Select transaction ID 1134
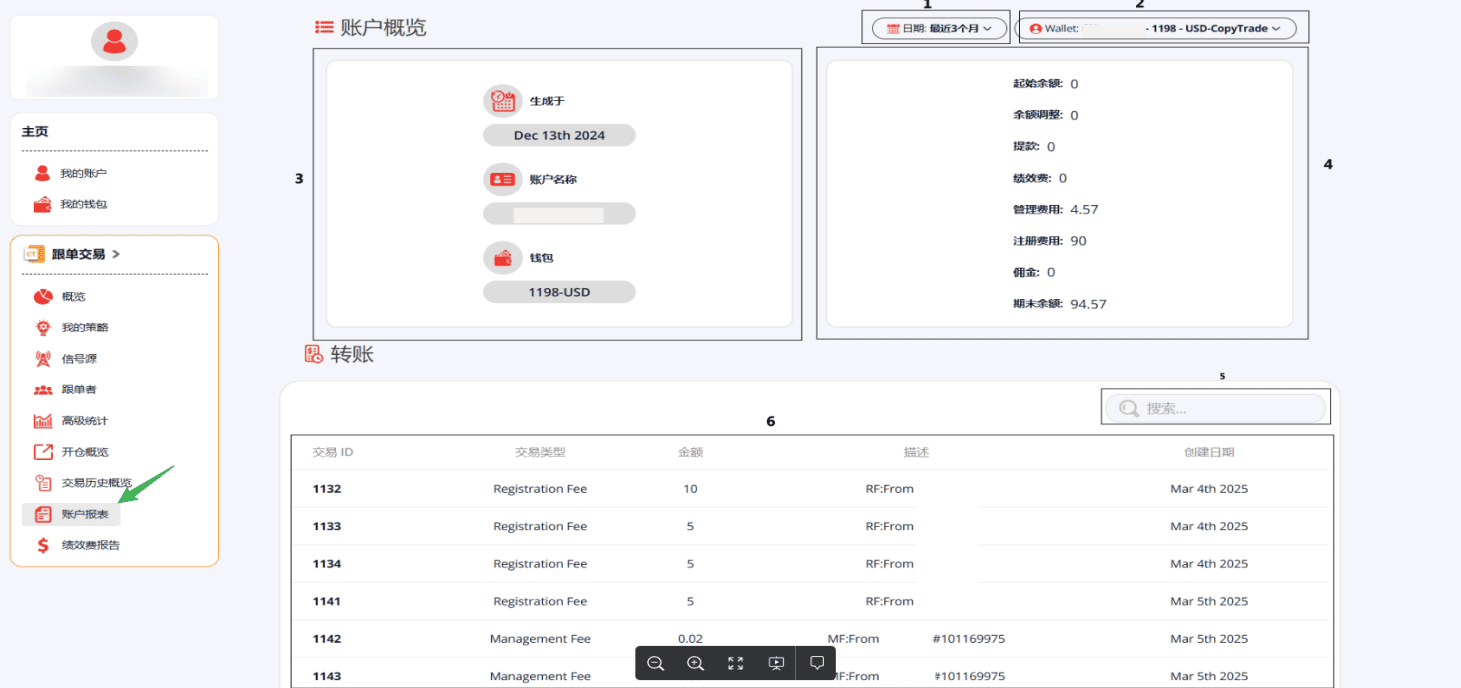This screenshot has height=688, width=1461. tap(327, 564)
